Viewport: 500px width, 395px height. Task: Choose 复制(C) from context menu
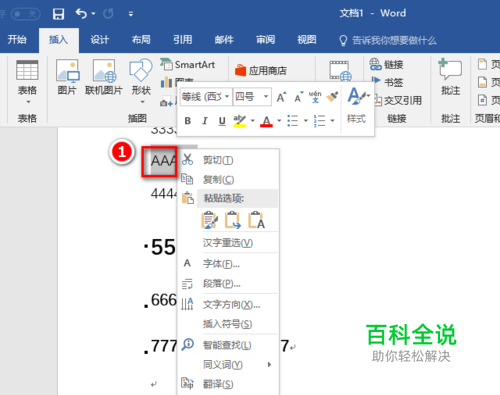[228, 180]
